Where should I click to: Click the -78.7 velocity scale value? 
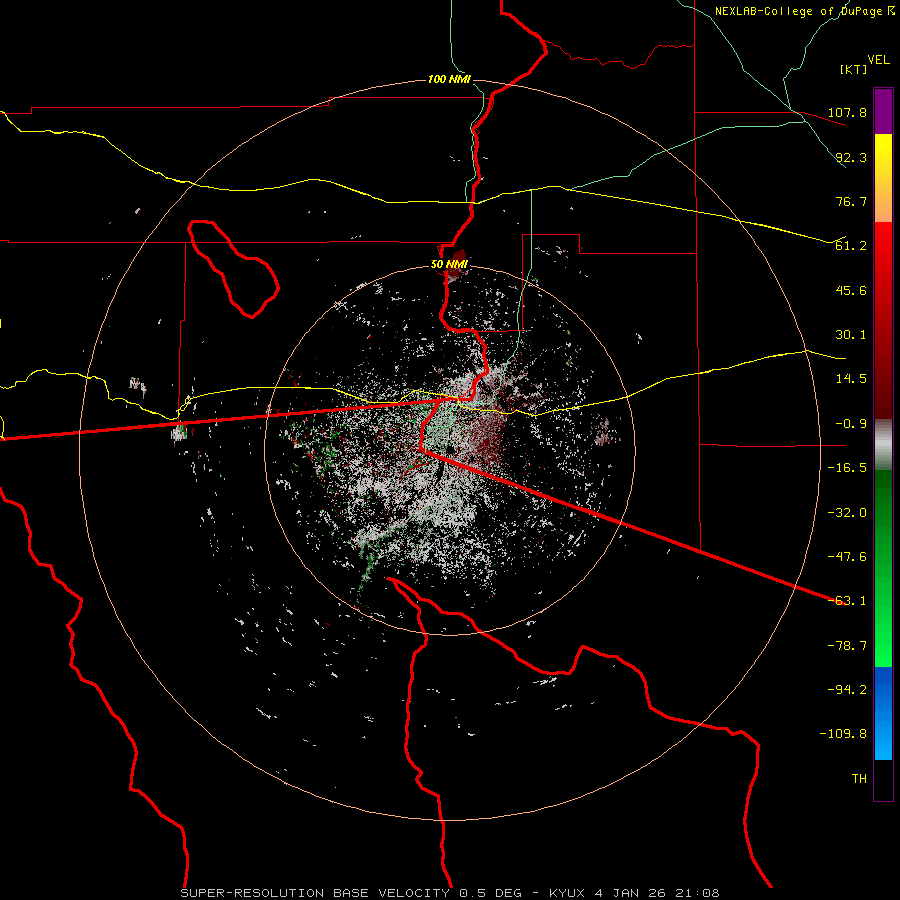848,646
